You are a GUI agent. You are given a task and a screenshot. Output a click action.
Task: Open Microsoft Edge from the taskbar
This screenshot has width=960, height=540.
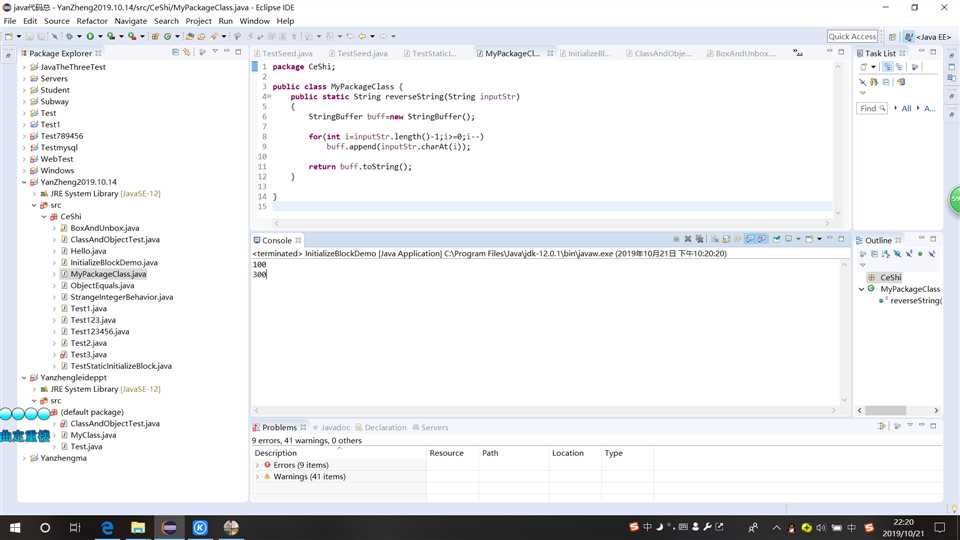[106, 527]
